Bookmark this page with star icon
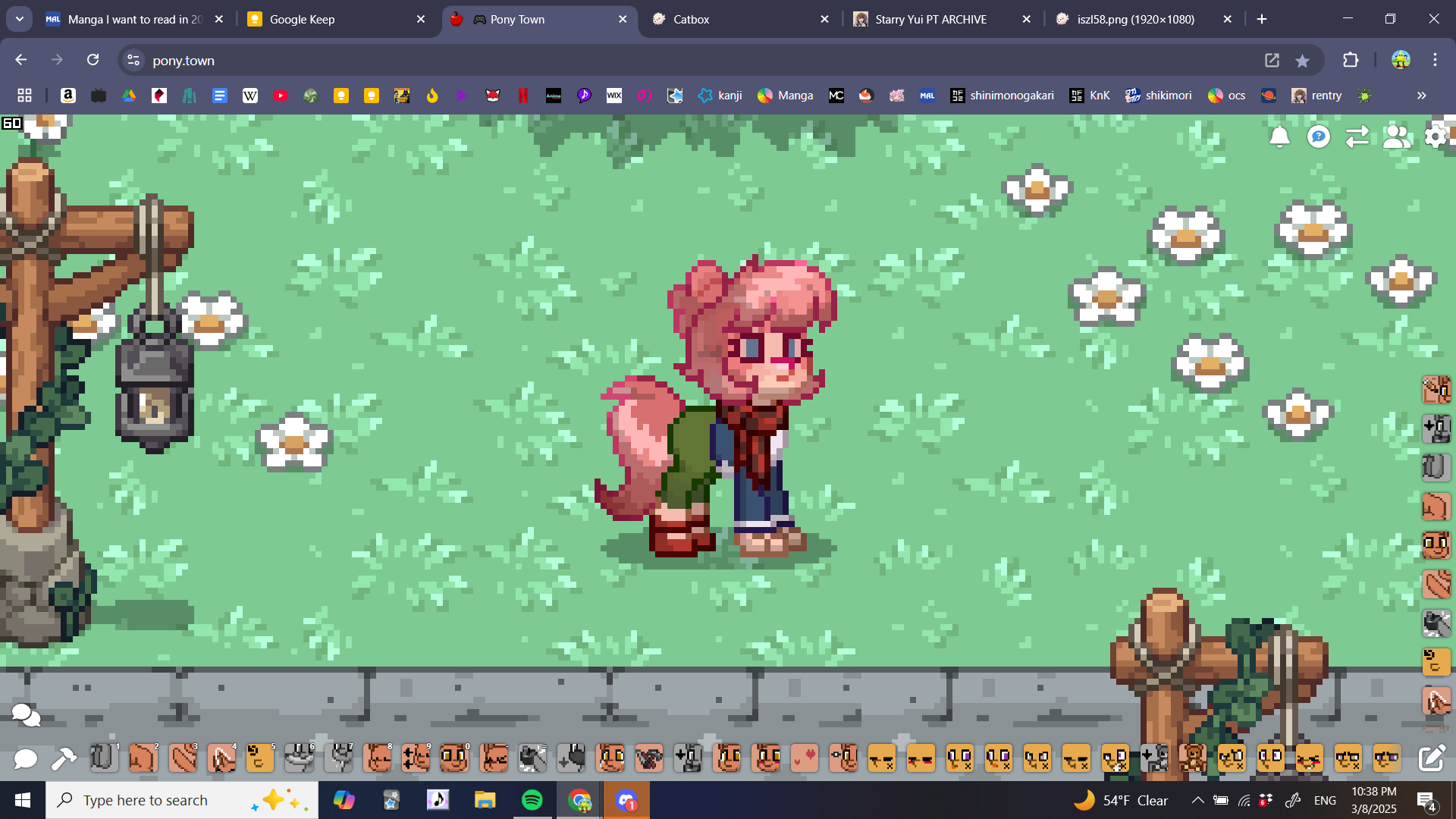1456x819 pixels. [x=1302, y=61]
